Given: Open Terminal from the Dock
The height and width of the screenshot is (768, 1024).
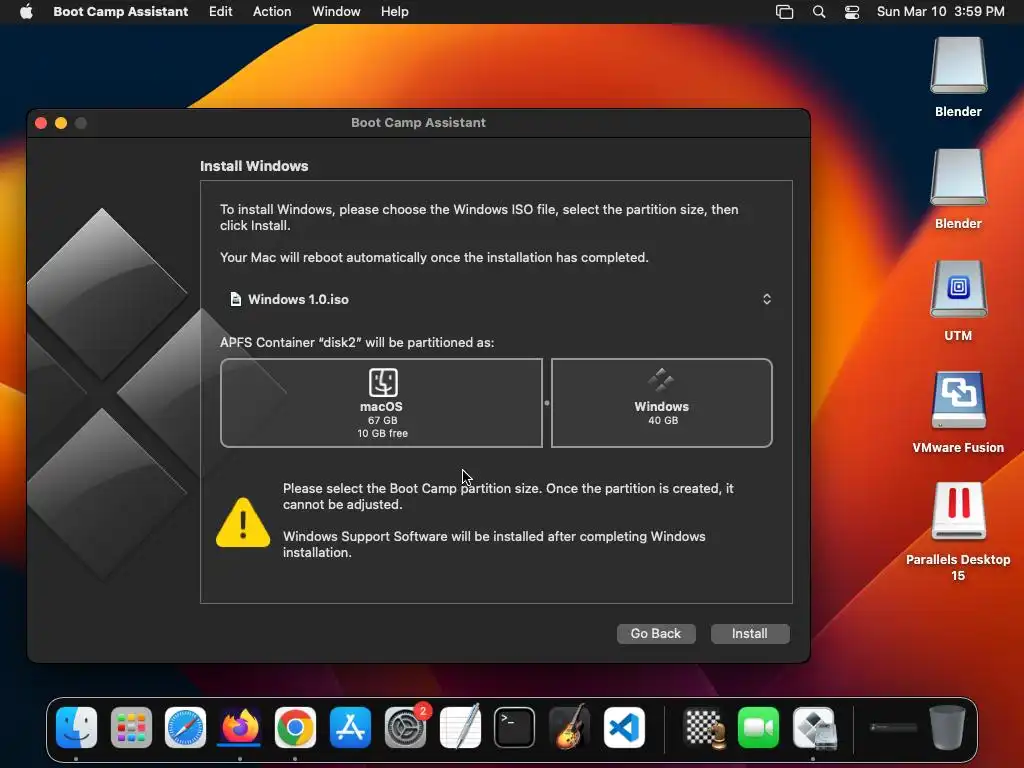Looking at the screenshot, I should tap(515, 728).
